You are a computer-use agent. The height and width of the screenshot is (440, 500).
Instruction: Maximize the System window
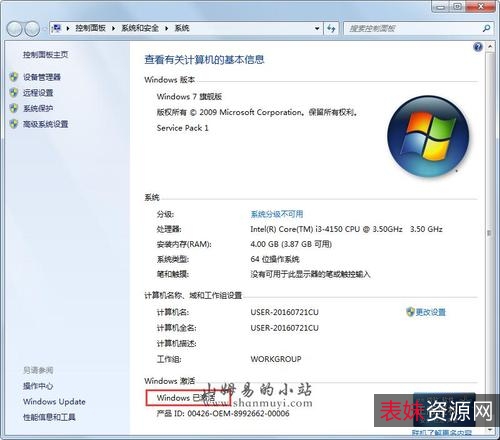point(457,7)
